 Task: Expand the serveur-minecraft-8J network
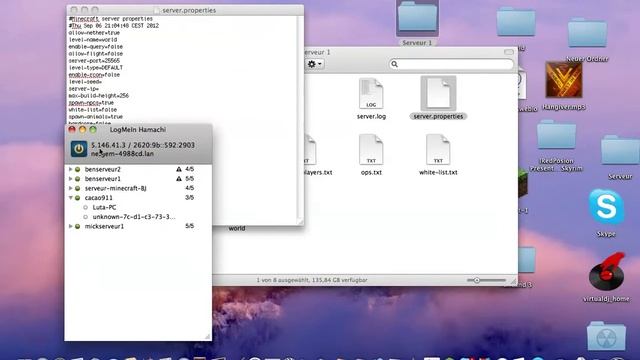click(71, 188)
